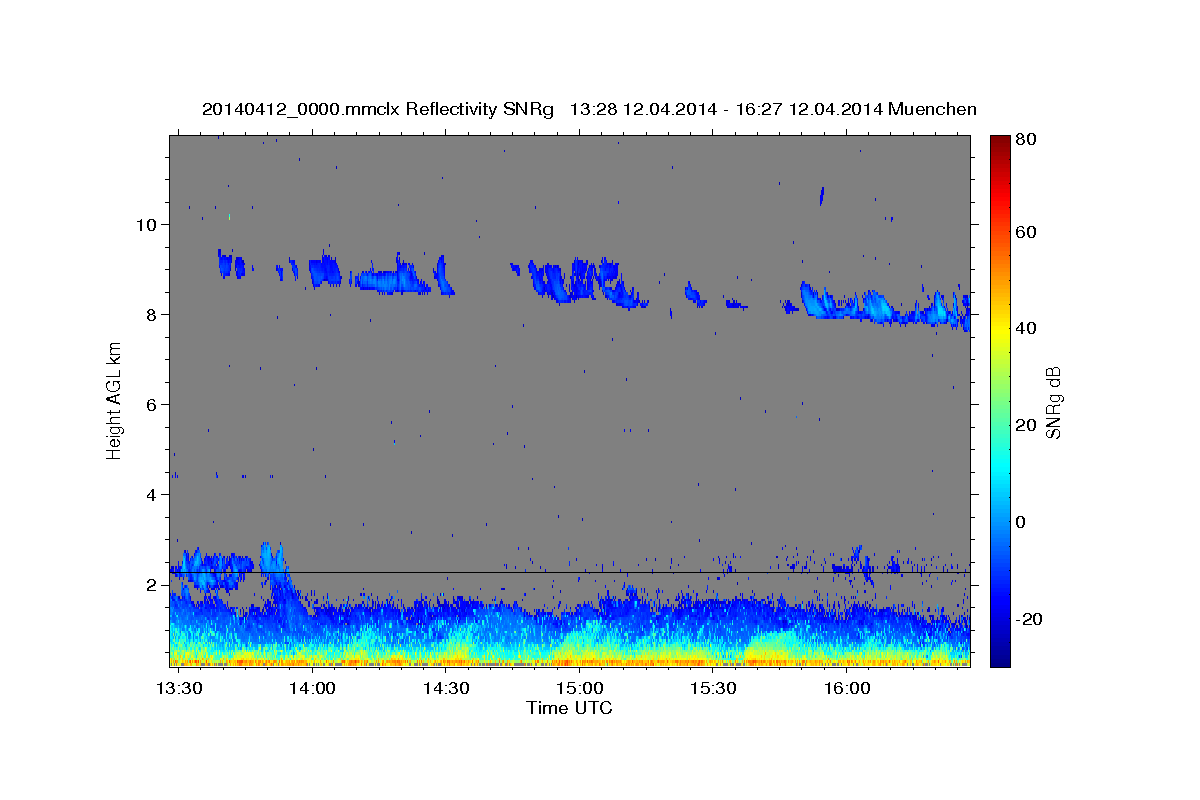The width and height of the screenshot is (1200, 800).
Task: Click the colorbar value 0
Action: pyautogui.click(x=1021, y=522)
